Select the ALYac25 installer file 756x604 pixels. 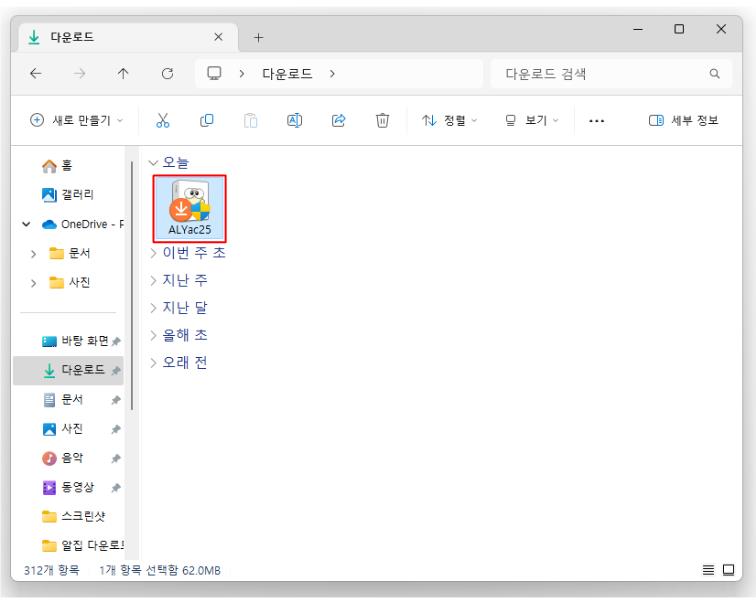(189, 208)
